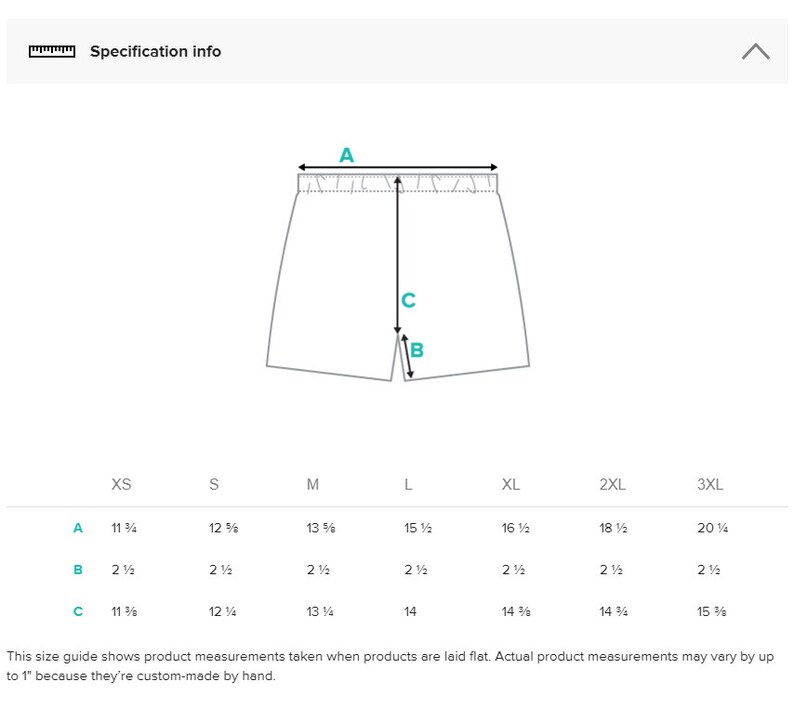794x708 pixels.
Task: Click the L size column header
Action: tap(408, 484)
